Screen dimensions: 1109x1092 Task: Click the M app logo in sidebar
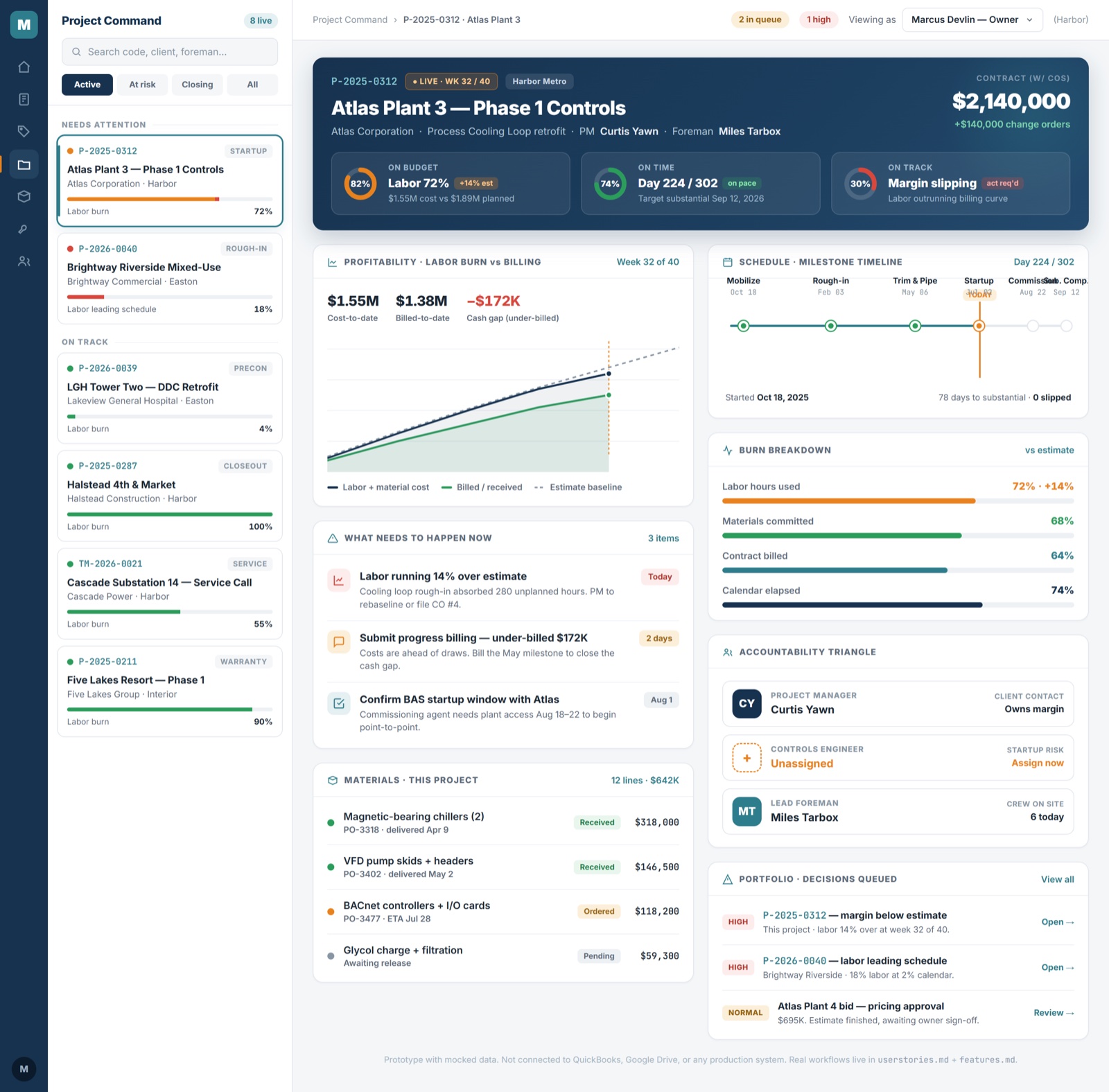pyautogui.click(x=24, y=25)
